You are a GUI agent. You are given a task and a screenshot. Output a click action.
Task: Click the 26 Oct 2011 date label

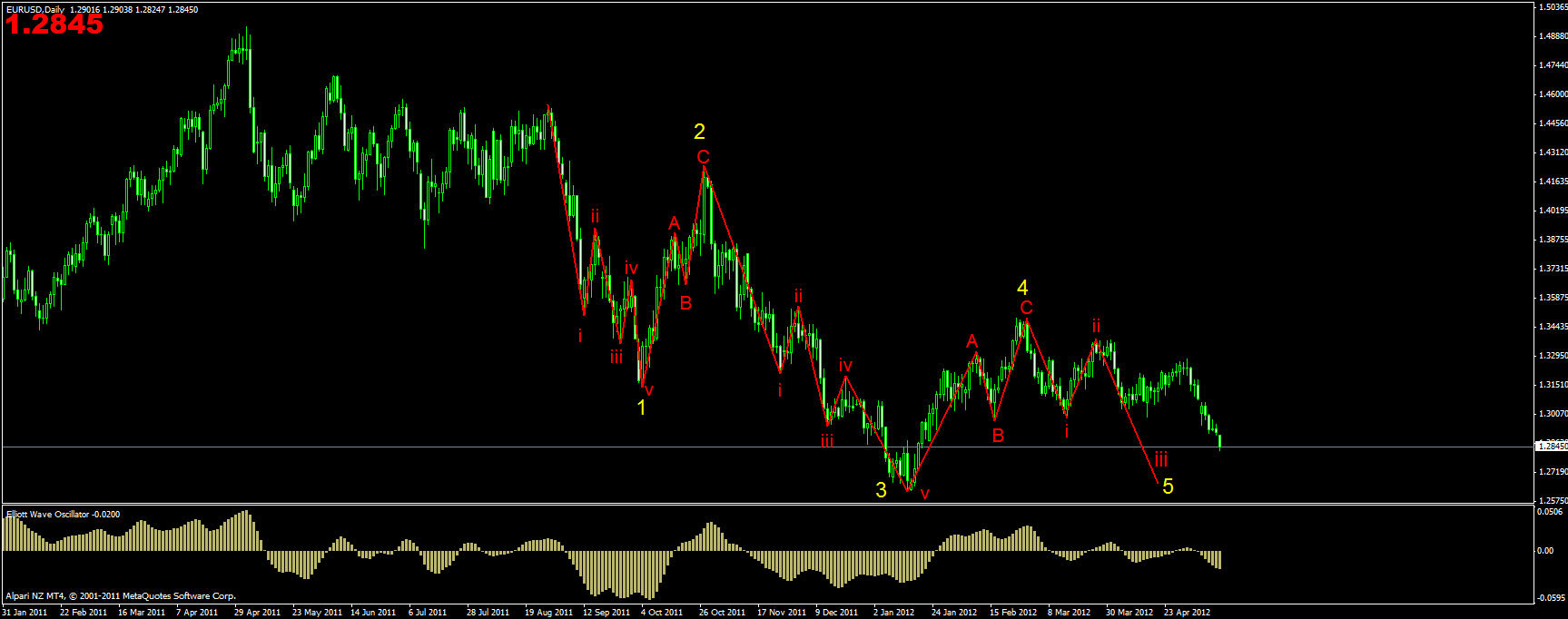(723, 613)
